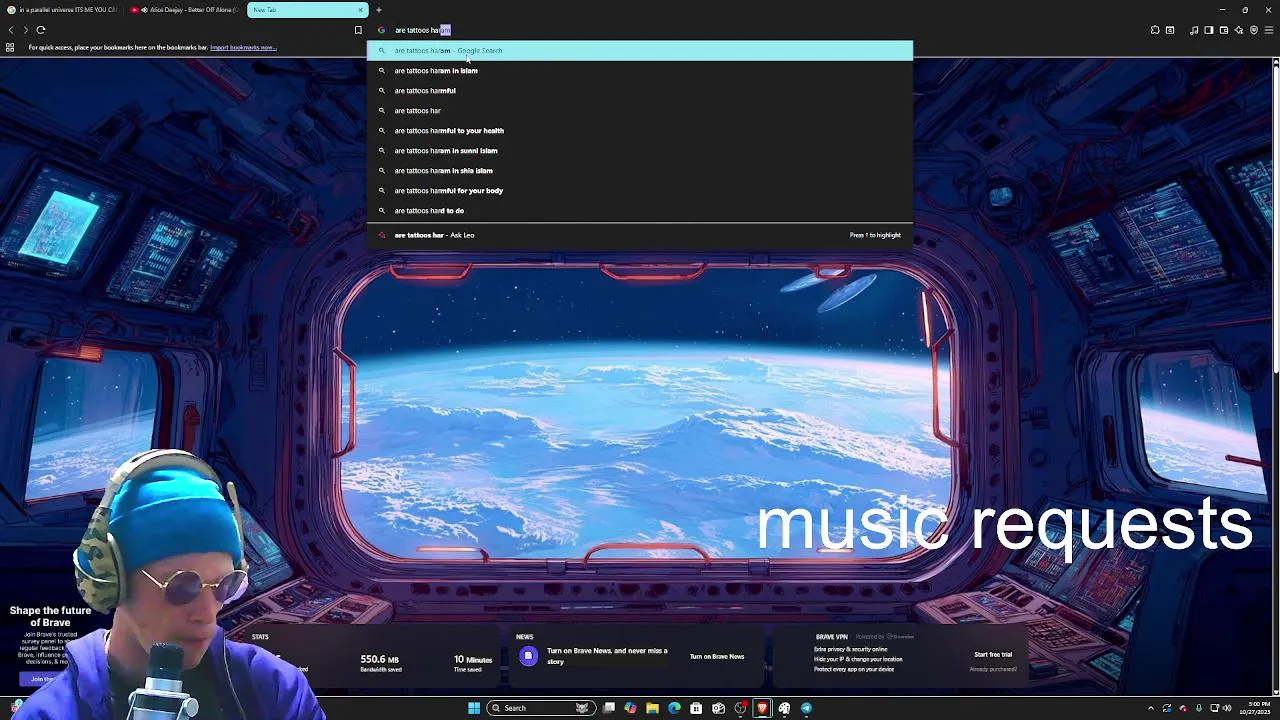Open the volume icon in system tray

pyautogui.click(x=1227, y=708)
